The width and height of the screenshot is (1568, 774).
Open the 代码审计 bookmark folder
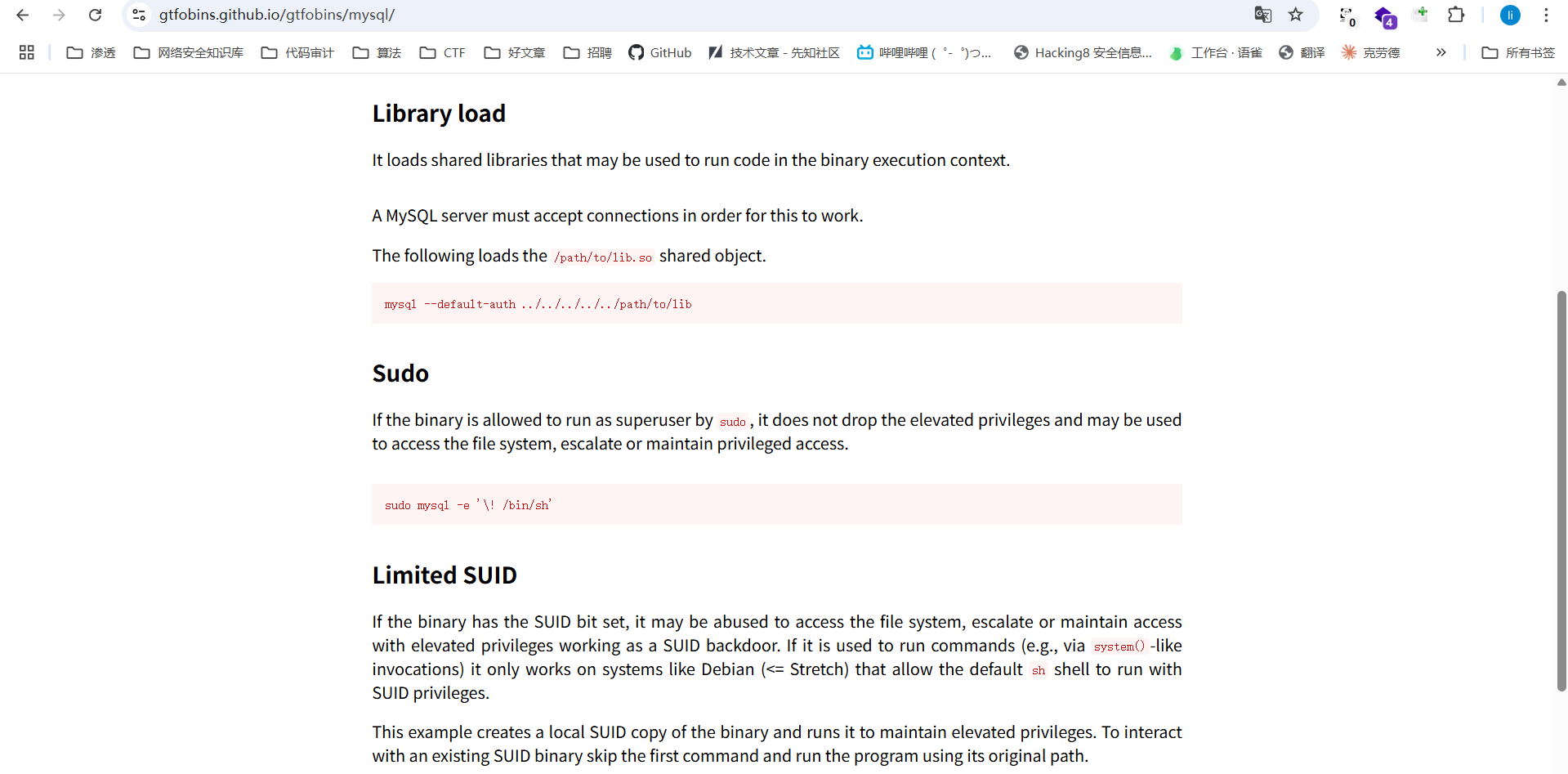pos(297,52)
